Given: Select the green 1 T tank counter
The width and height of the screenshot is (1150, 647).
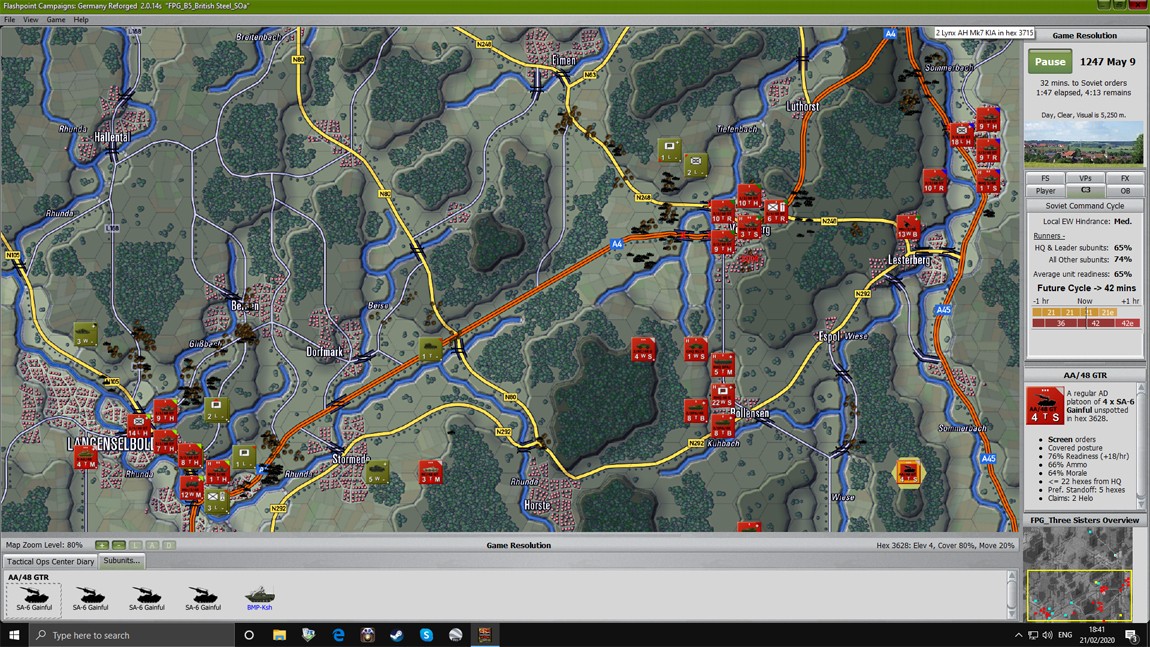Looking at the screenshot, I should (431, 350).
